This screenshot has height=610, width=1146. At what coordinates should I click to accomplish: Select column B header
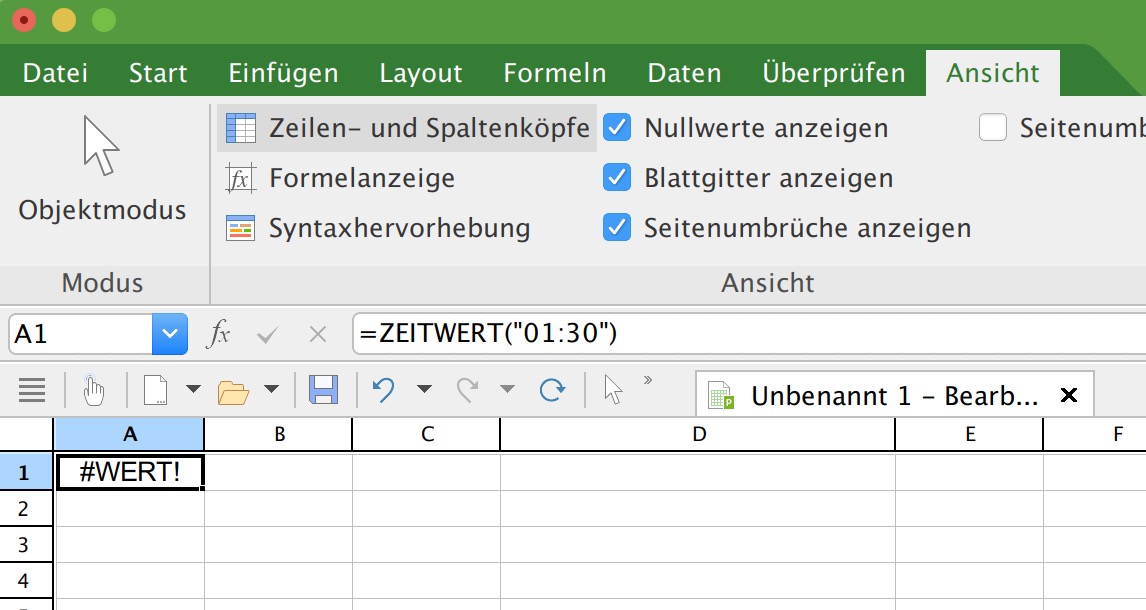[278, 435]
